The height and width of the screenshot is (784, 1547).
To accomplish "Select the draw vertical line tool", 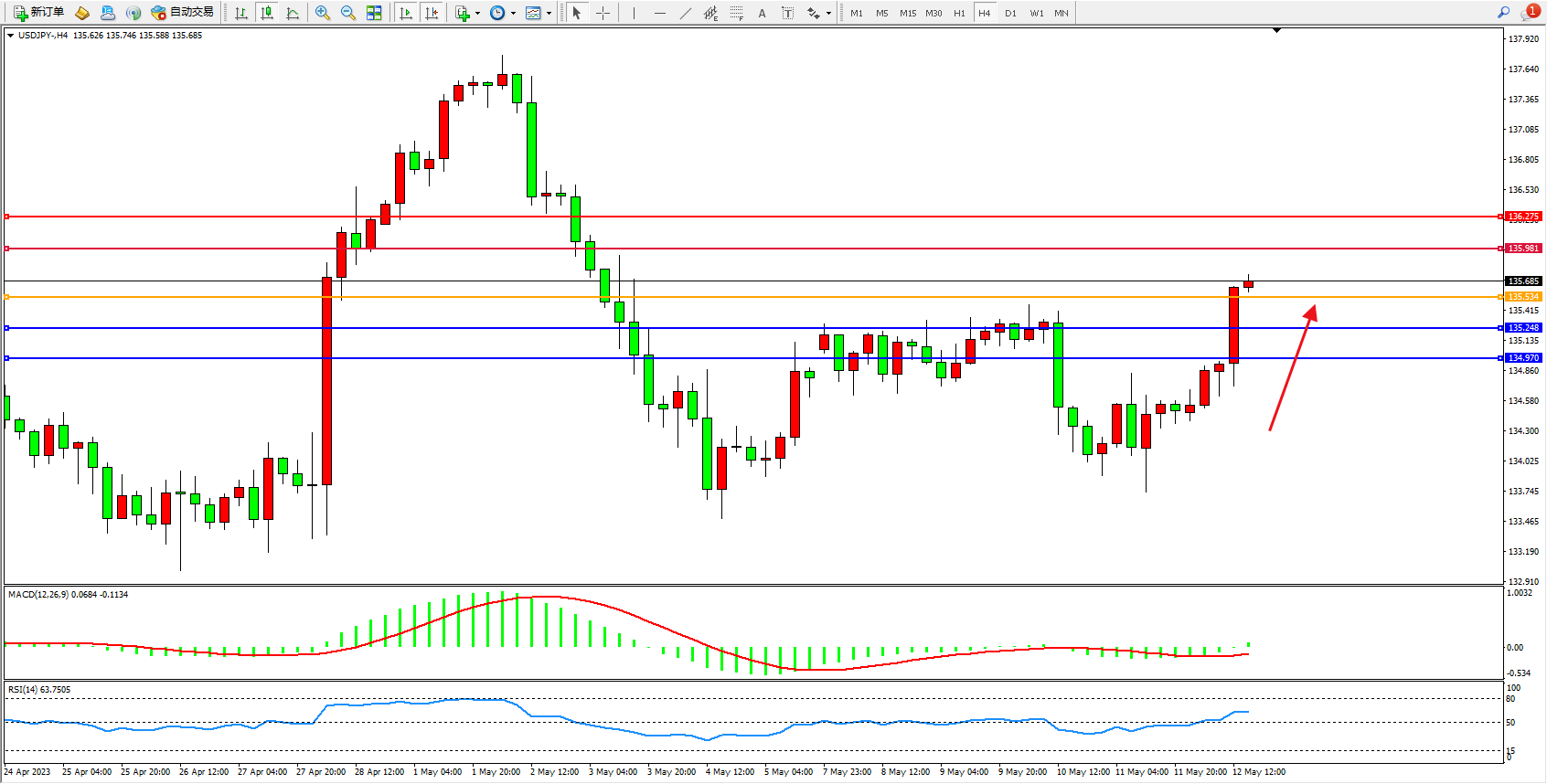I will [634, 13].
